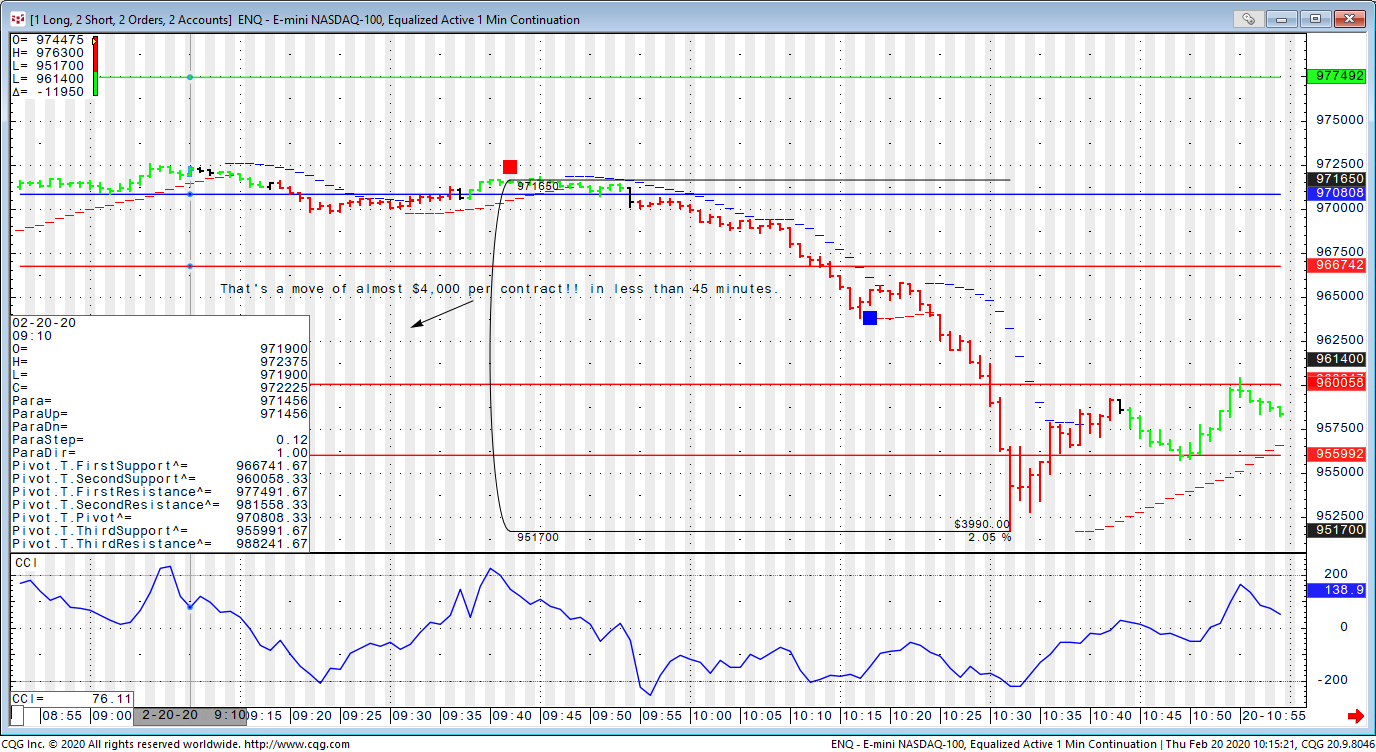The width and height of the screenshot is (1376, 752).
Task: Click the red-green range bar near OHLC values
Action: (x=95, y=67)
